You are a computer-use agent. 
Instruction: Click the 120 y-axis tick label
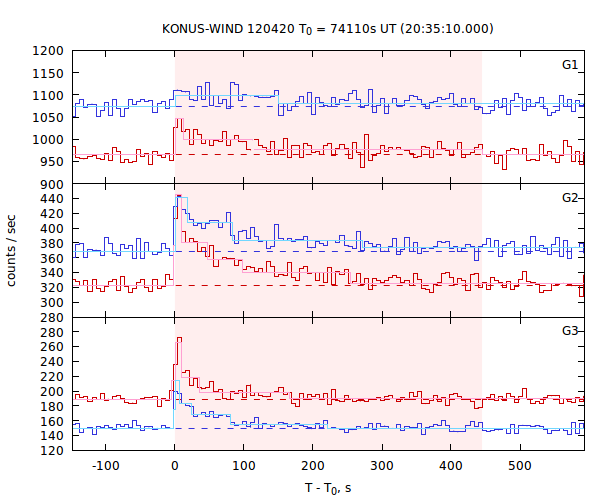(x=52, y=450)
